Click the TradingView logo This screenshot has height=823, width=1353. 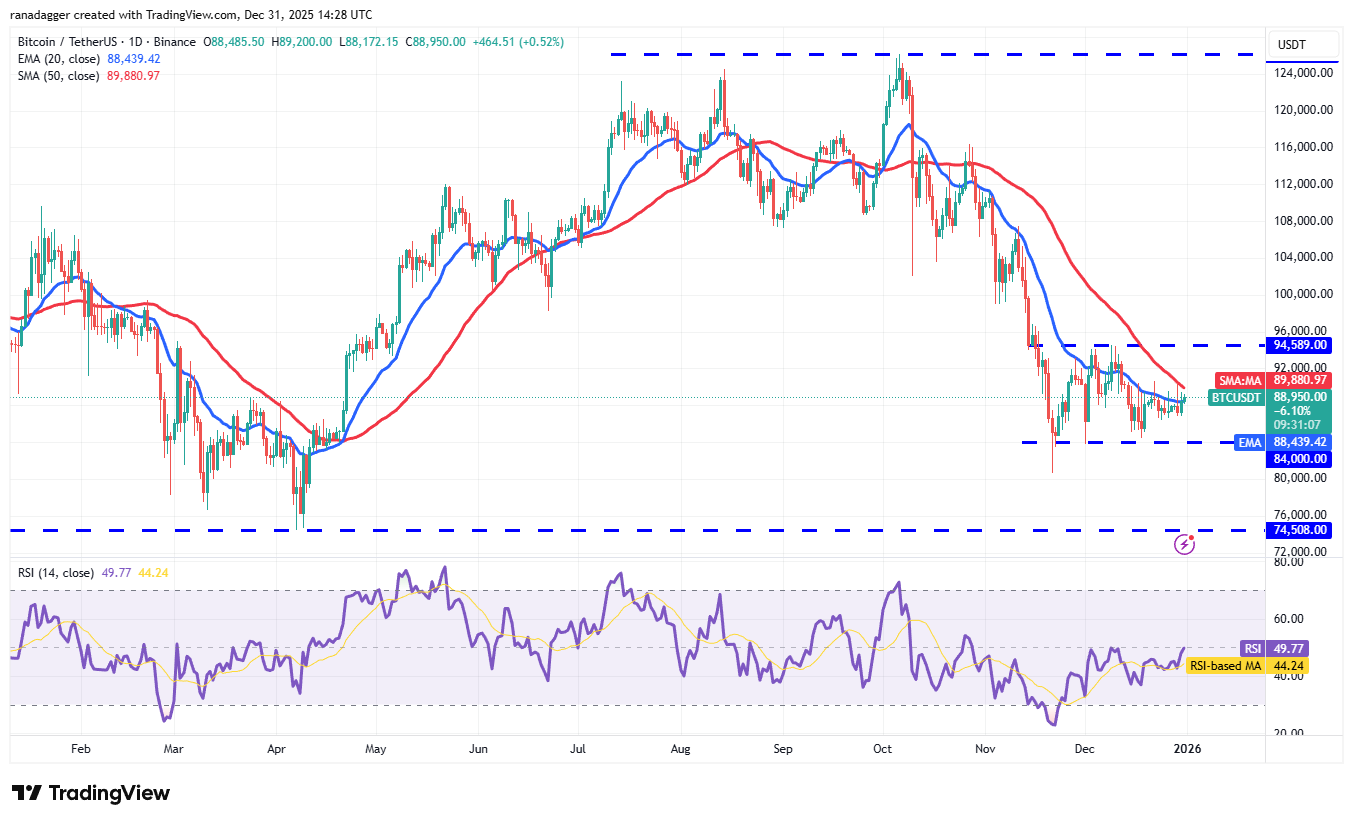[90, 792]
